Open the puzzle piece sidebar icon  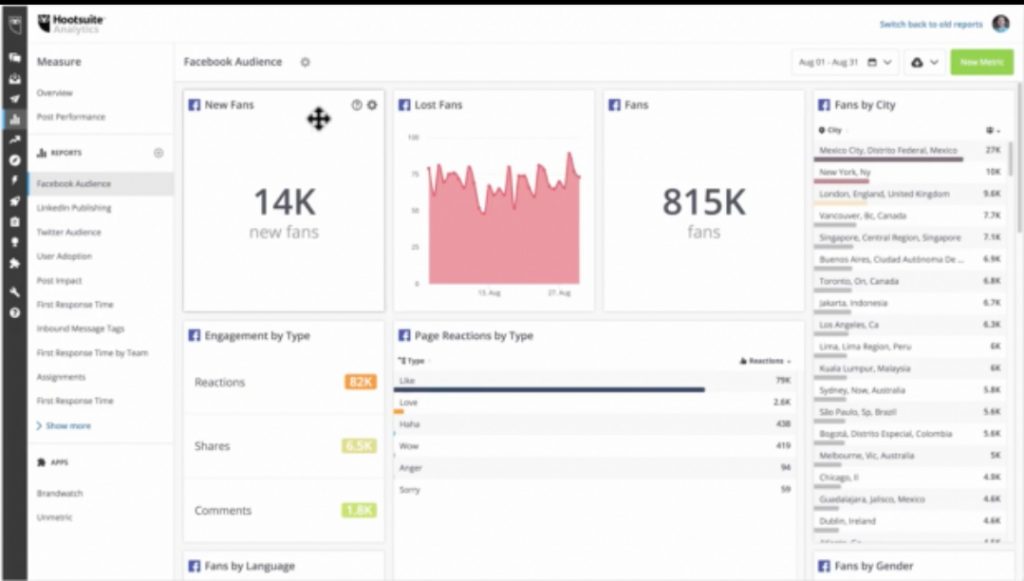pyautogui.click(x=14, y=263)
